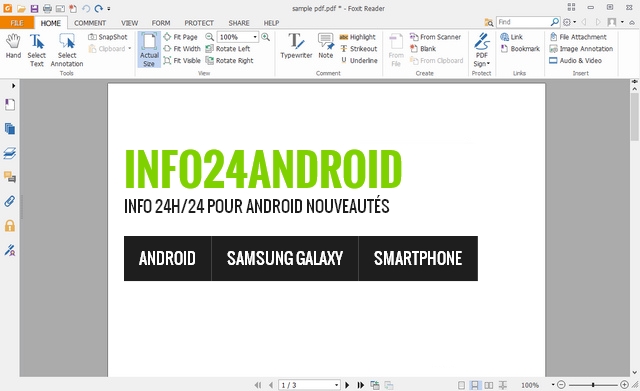Switch to the HOME tab
The image size is (640, 391).
tap(51, 23)
